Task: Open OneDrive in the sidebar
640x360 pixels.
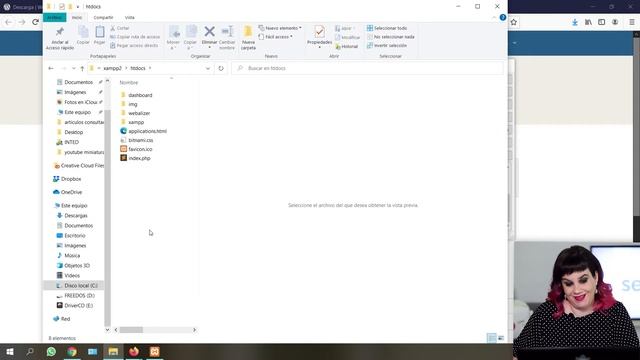Action: (67, 192)
